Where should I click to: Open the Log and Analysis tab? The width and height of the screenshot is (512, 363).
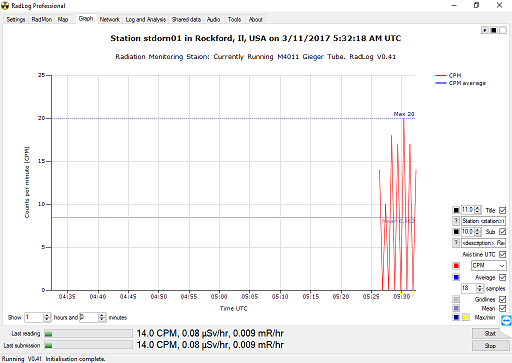(146, 20)
